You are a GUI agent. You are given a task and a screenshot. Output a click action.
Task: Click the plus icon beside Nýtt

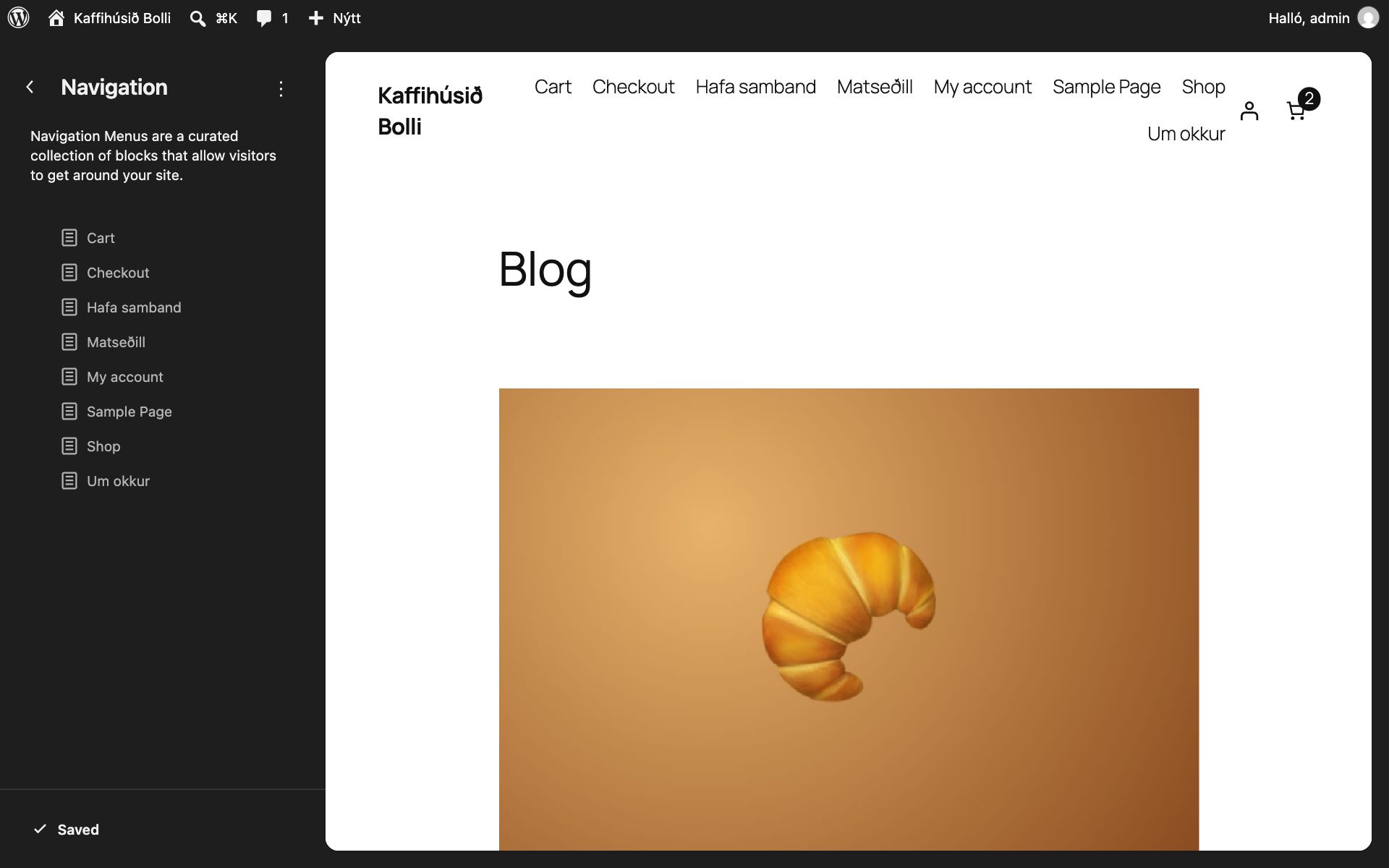[315, 18]
